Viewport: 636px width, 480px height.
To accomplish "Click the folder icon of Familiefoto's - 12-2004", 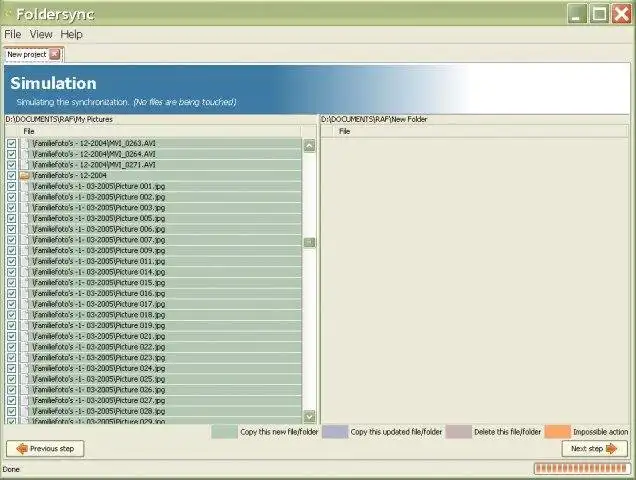I will tap(25, 176).
